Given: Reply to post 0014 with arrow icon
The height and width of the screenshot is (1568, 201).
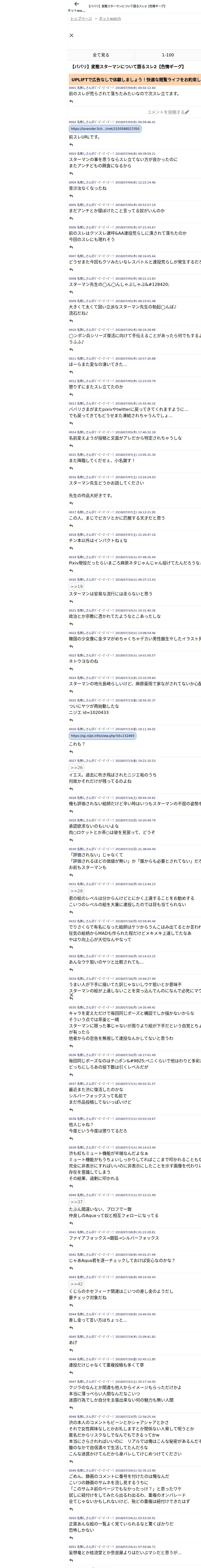Looking at the screenshot, I should click(x=71, y=446).
